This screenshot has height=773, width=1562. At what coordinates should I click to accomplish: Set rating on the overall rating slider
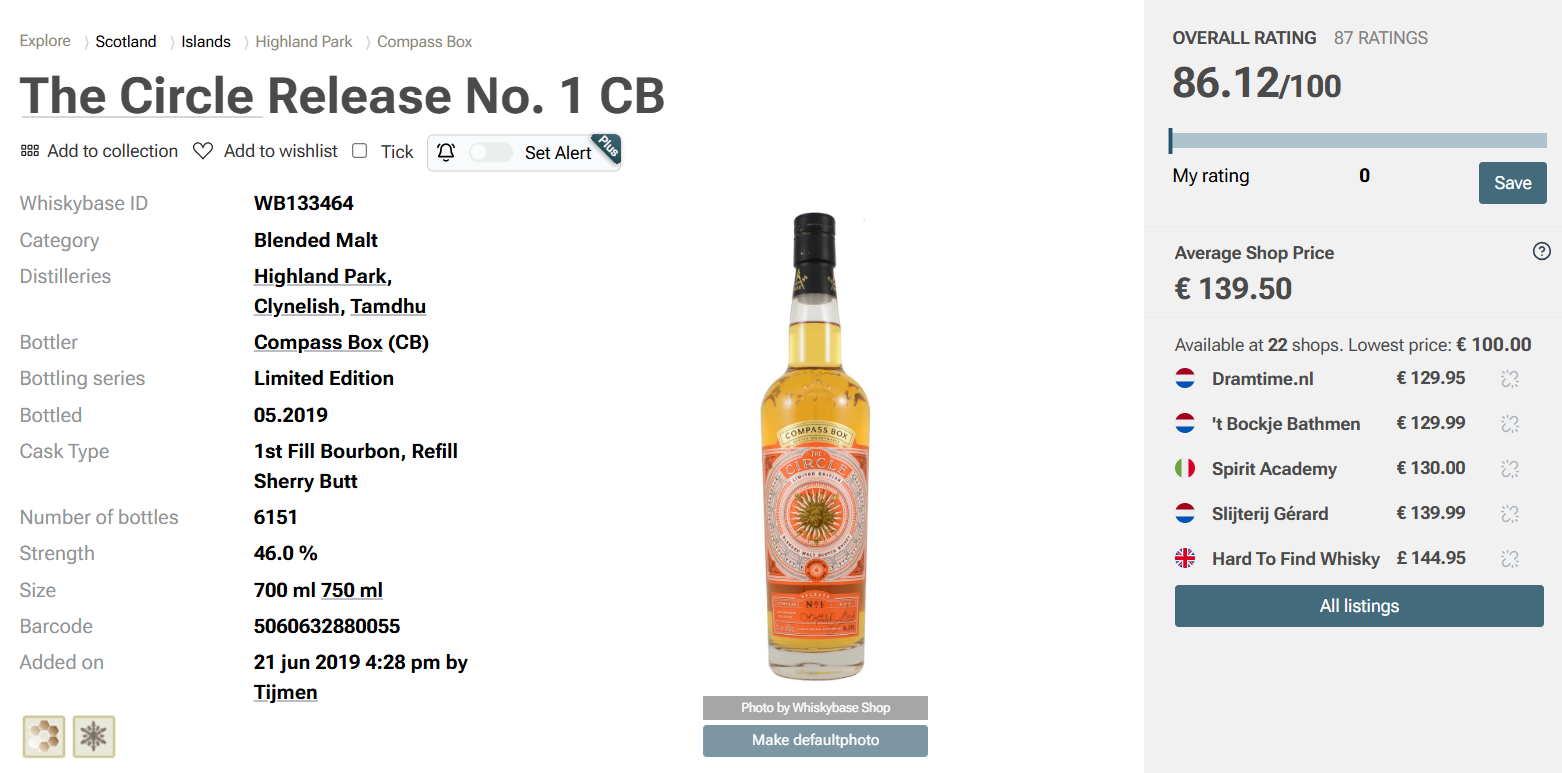[1358, 141]
